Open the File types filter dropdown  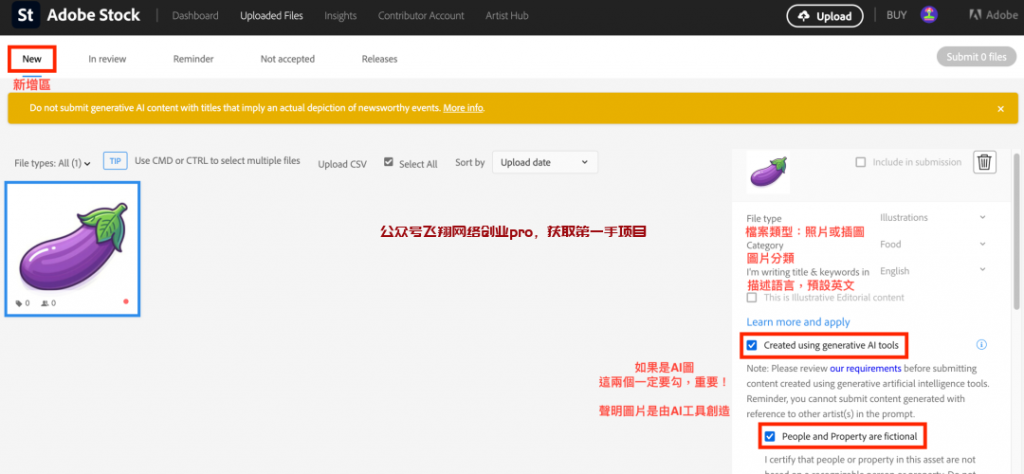pyautogui.click(x=52, y=163)
